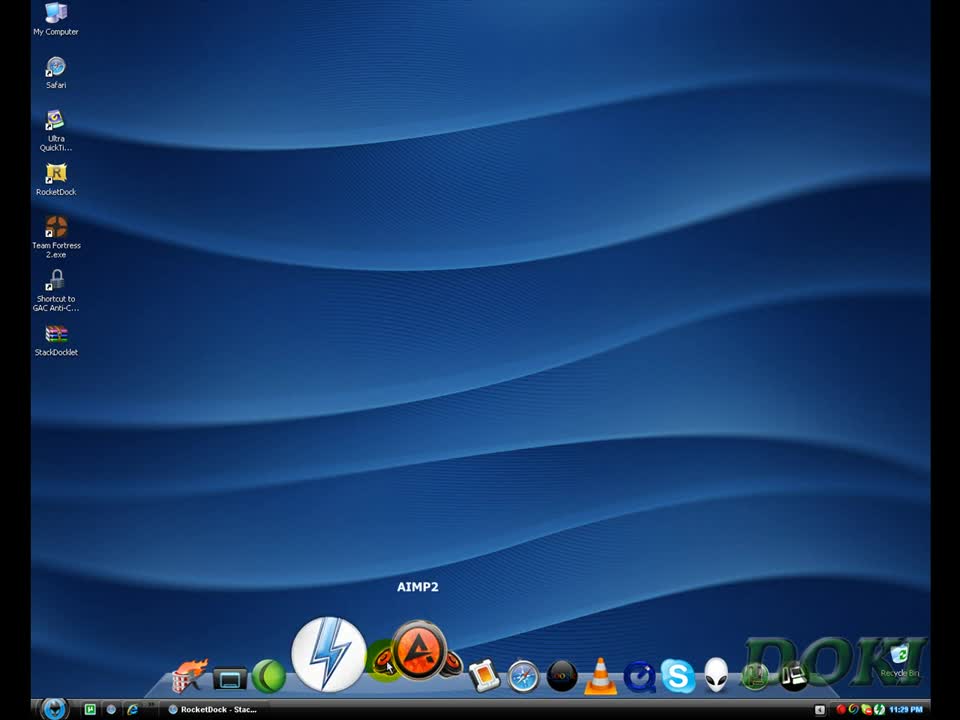Click the green lightning system tray icon
This screenshot has height=720, width=960.
pyautogui.click(x=879, y=710)
